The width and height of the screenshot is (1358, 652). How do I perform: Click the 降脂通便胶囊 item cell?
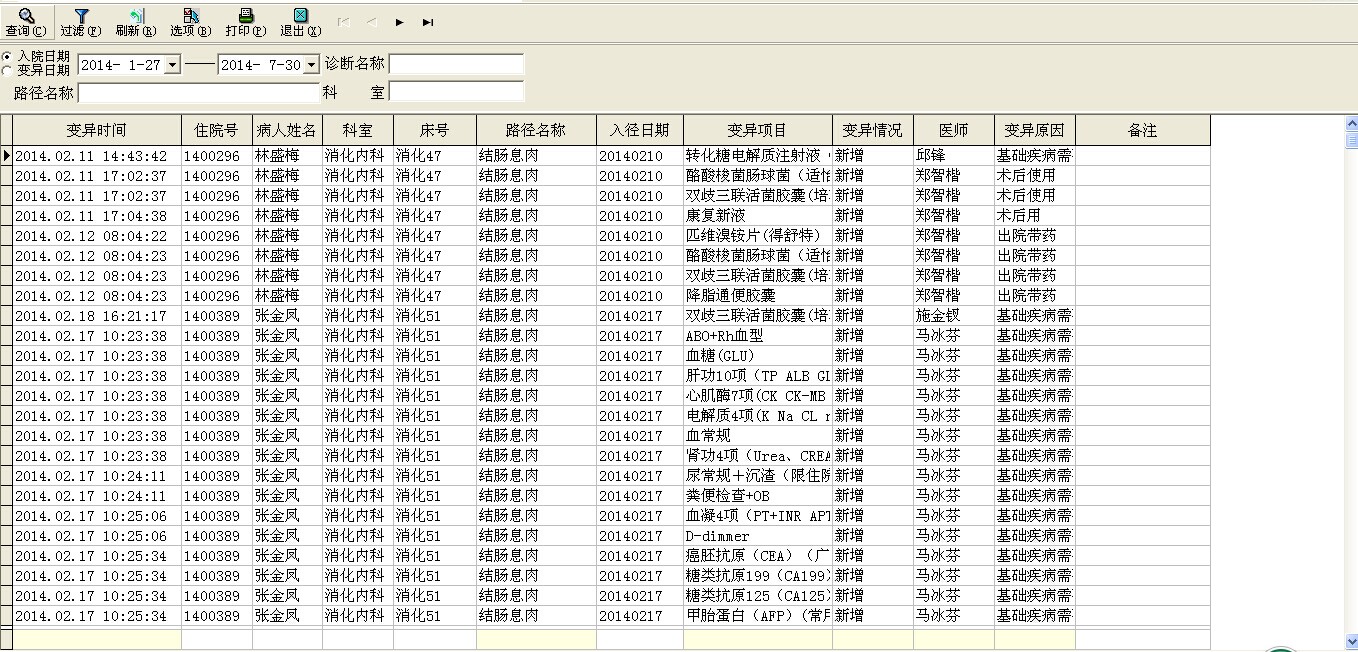[x=758, y=296]
